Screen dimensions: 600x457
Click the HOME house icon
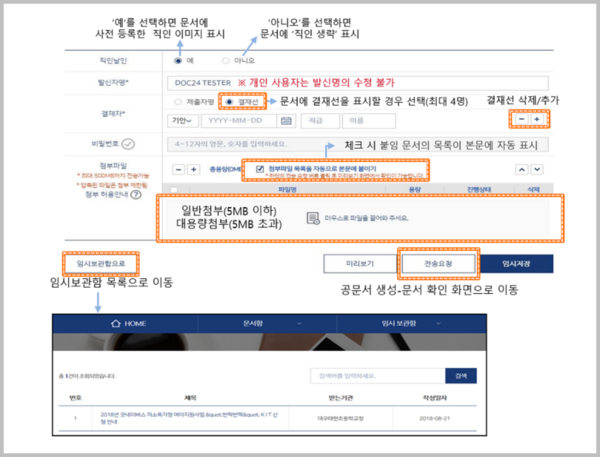pos(116,323)
